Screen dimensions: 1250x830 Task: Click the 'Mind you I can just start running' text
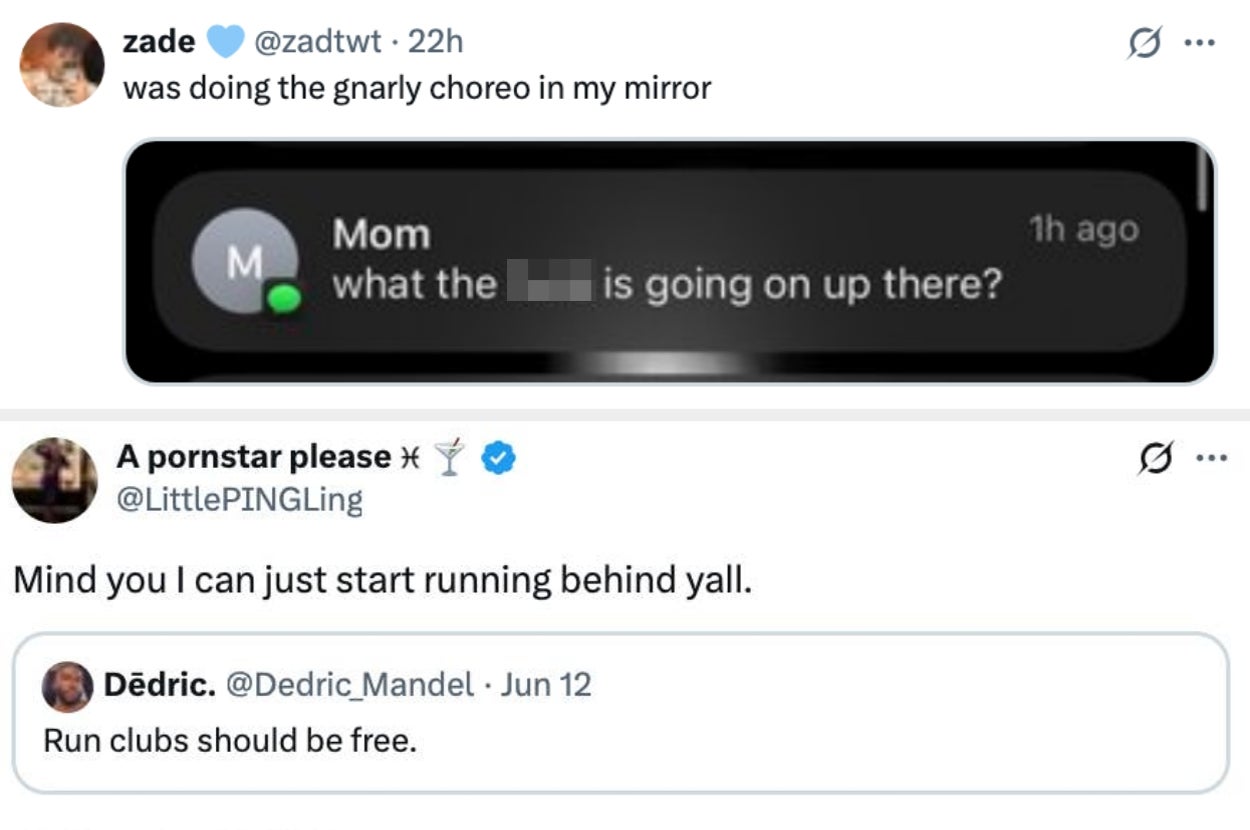pyautogui.click(x=381, y=580)
